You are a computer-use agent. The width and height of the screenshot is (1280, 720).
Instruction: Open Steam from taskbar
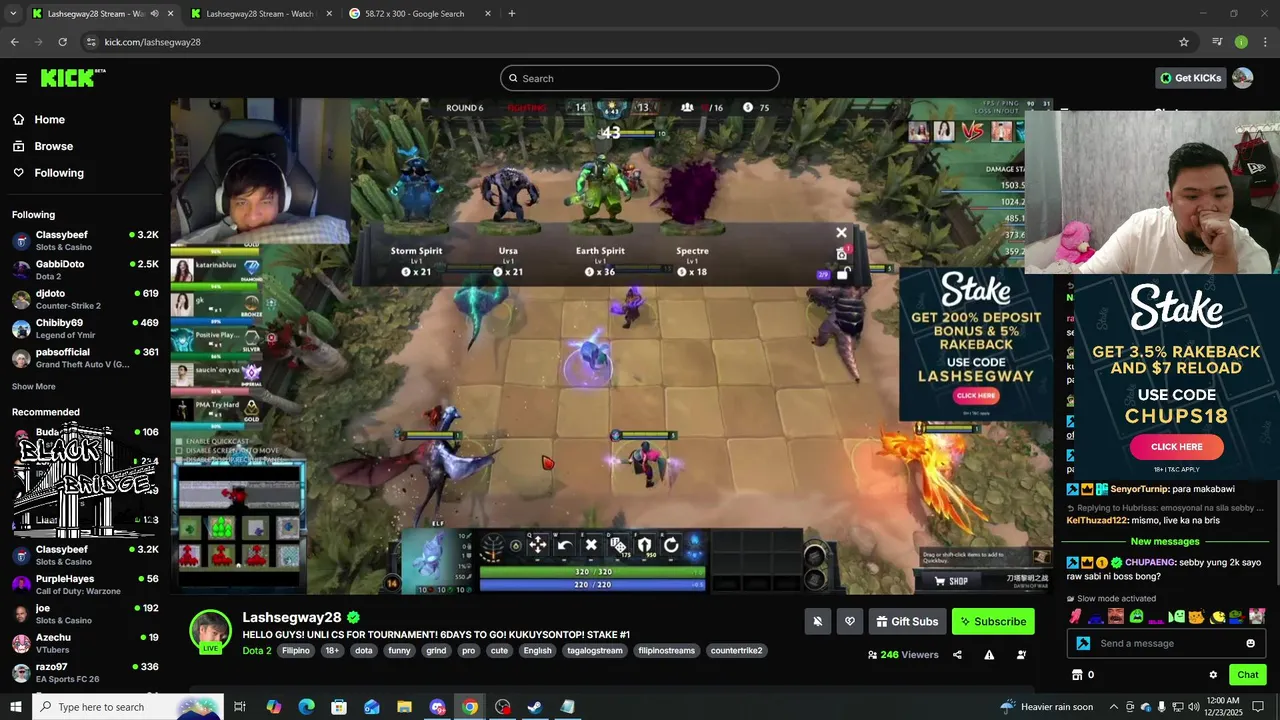coord(535,707)
